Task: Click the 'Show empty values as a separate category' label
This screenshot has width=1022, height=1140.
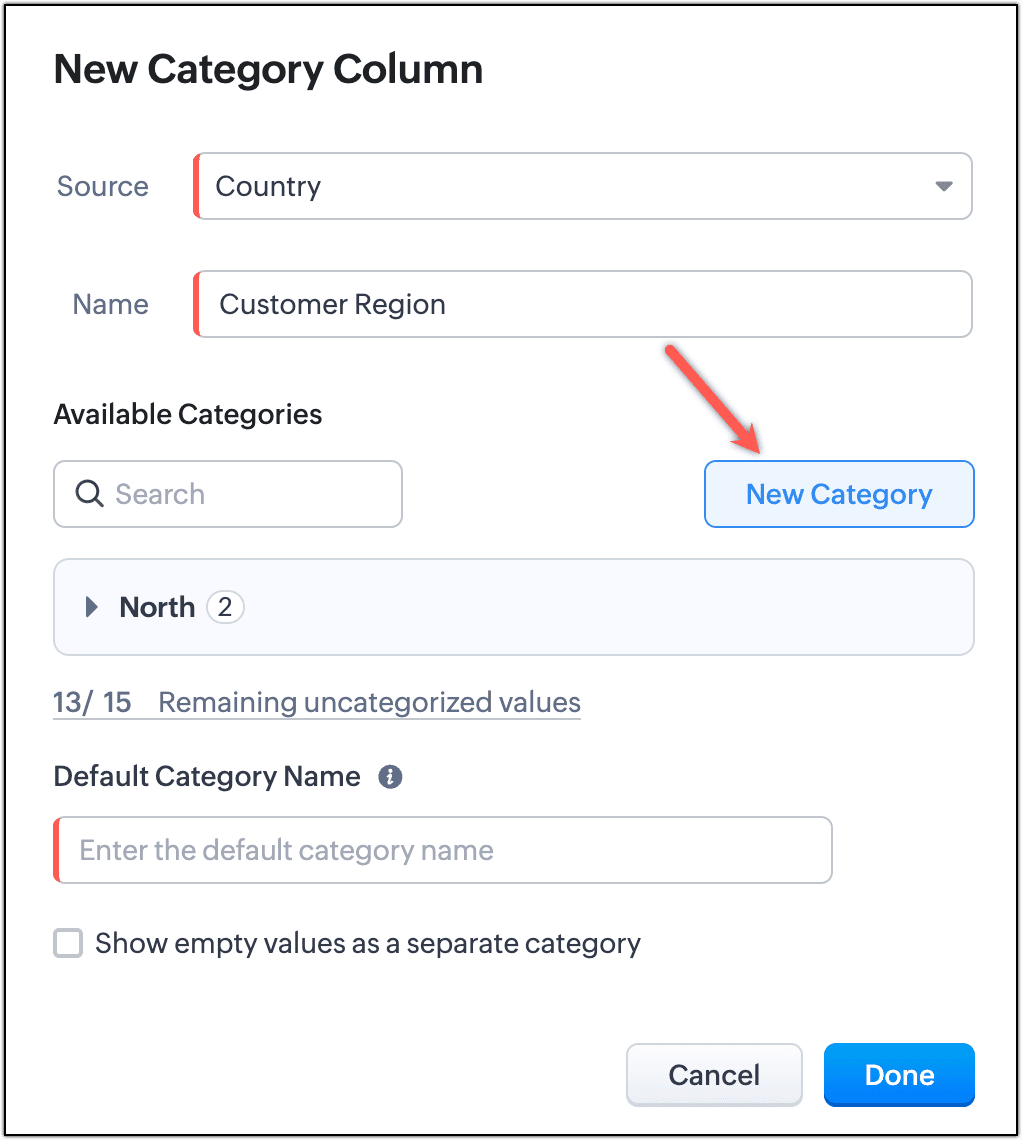Action: click(x=367, y=944)
